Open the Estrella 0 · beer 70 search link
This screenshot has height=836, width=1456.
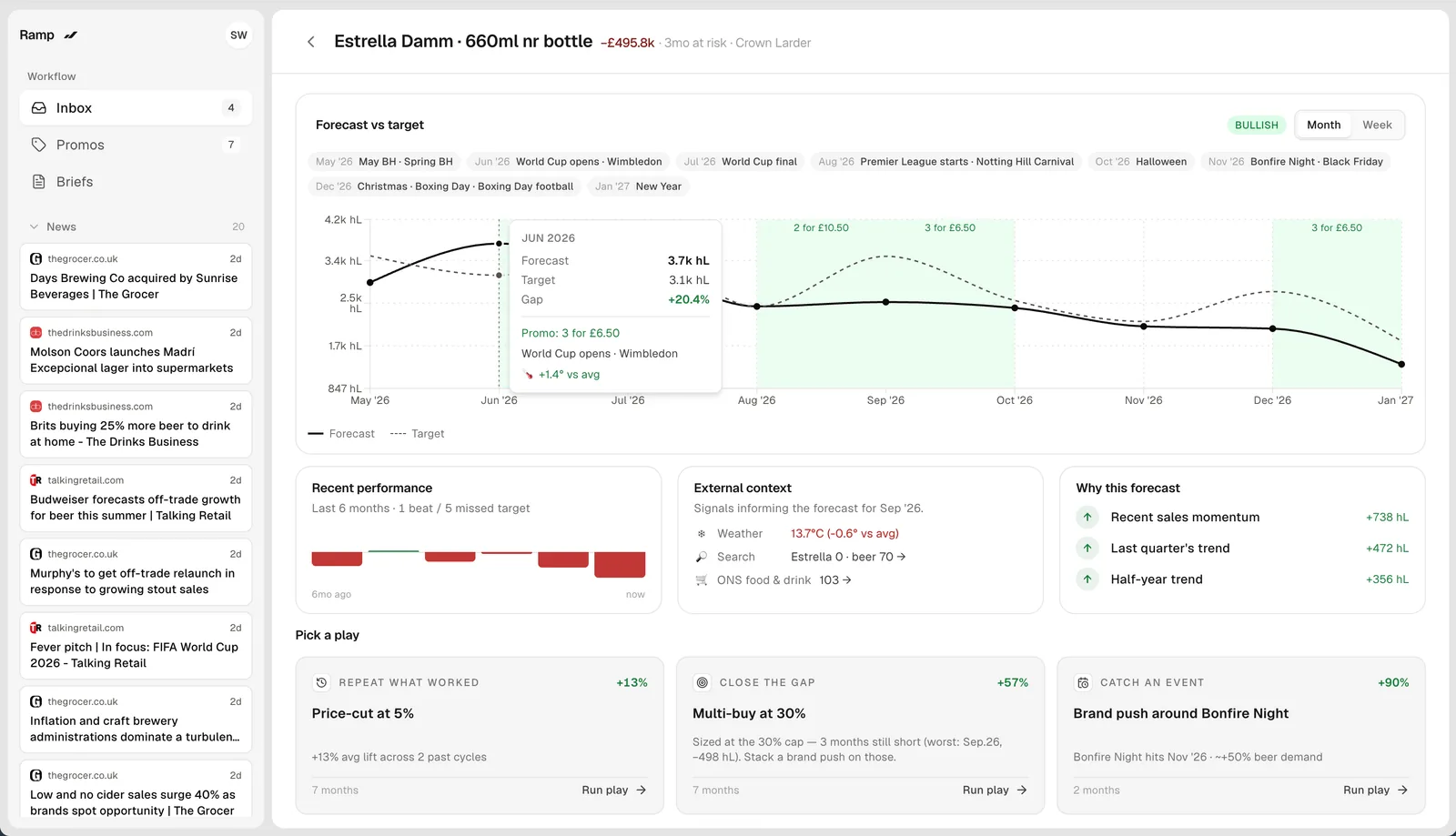pyautogui.click(x=848, y=557)
